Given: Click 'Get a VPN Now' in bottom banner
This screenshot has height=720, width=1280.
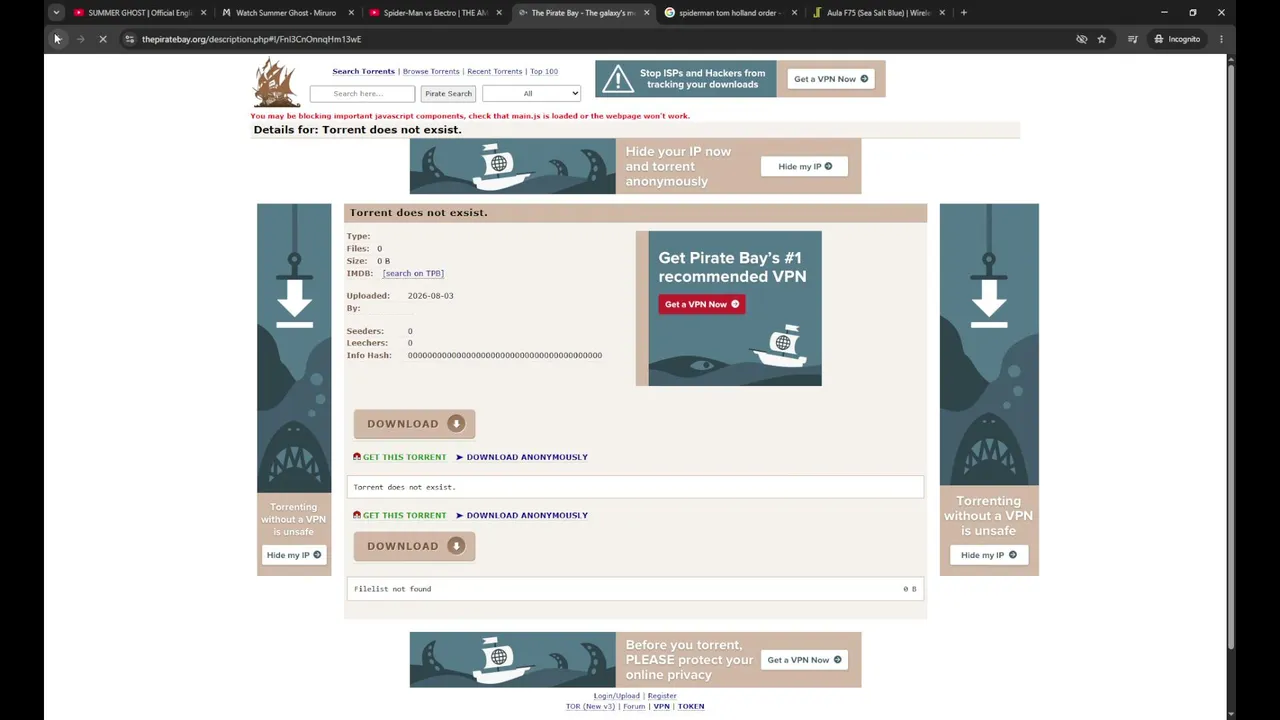Looking at the screenshot, I should (x=805, y=660).
